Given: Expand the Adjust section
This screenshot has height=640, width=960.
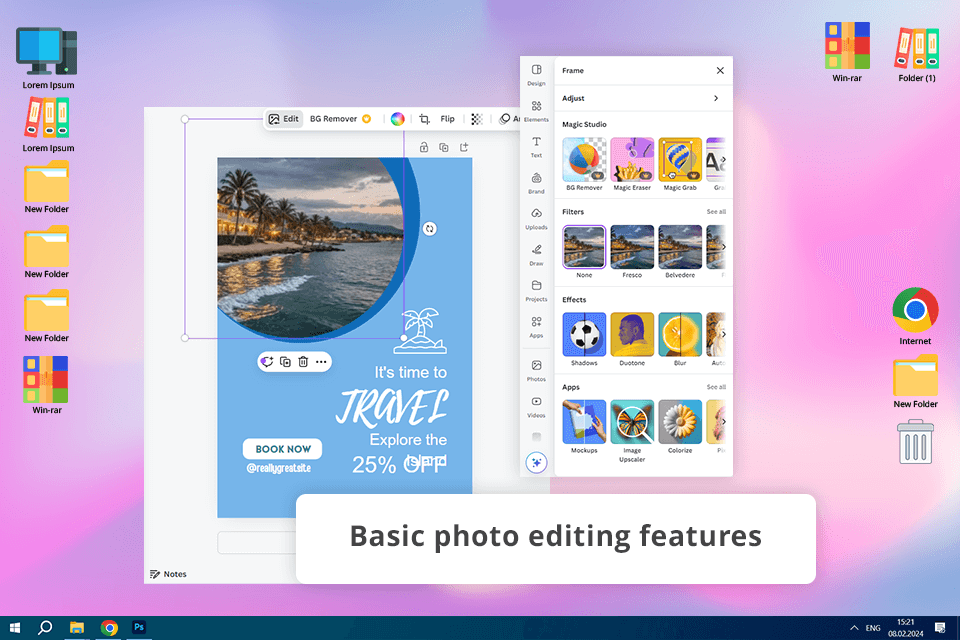Looking at the screenshot, I should [x=643, y=98].
